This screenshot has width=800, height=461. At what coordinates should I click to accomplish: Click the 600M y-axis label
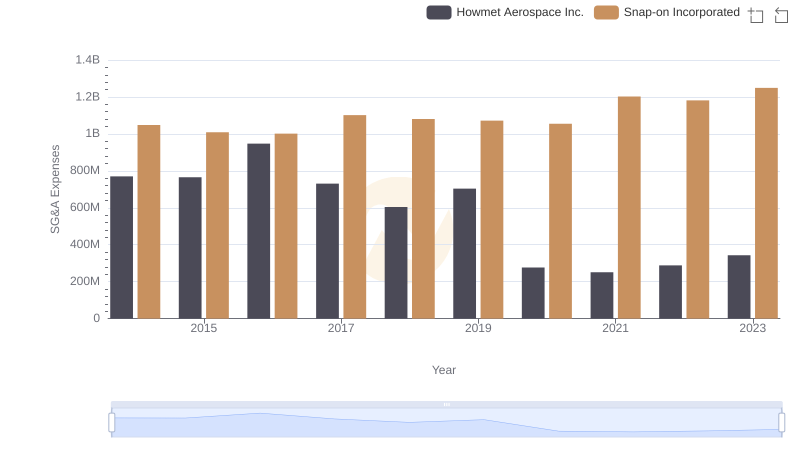85,208
